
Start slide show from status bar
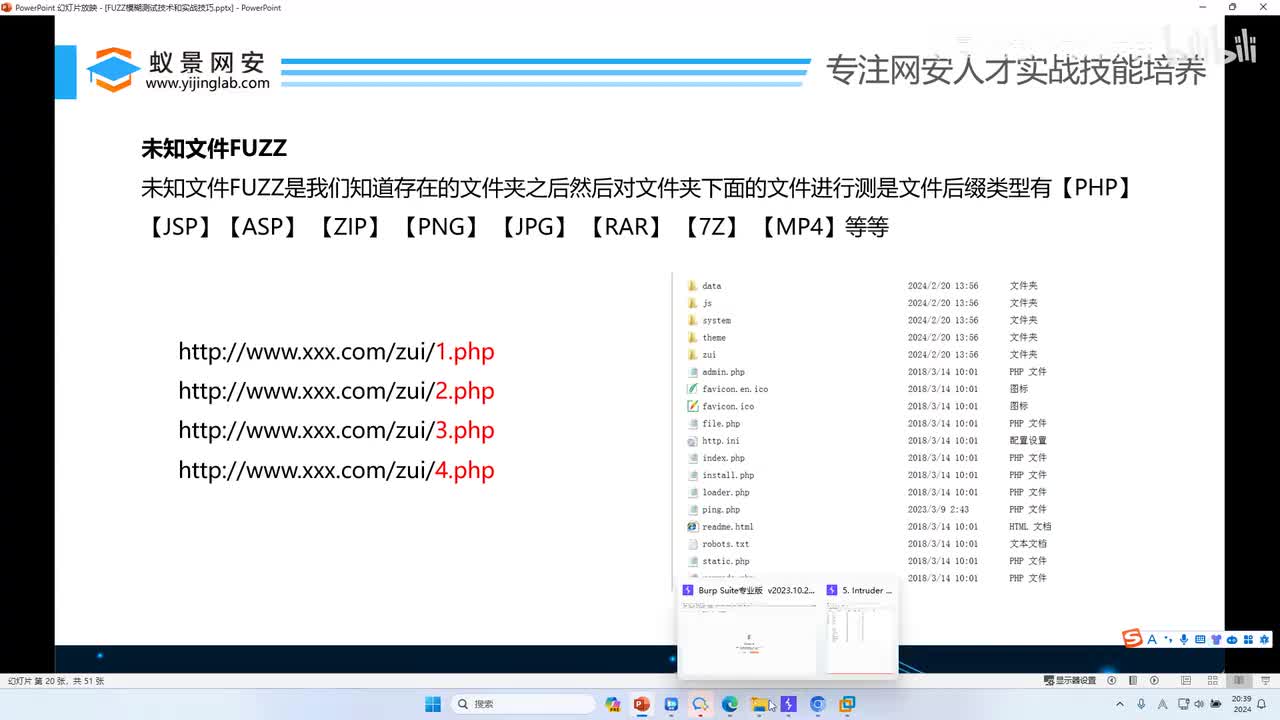pyautogui.click(x=1265, y=681)
